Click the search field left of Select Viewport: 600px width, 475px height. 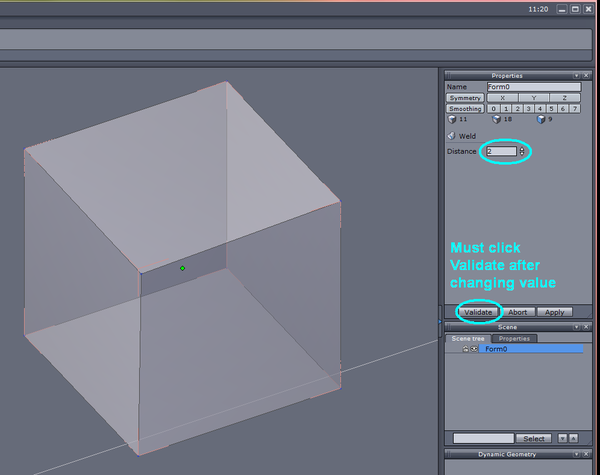coord(484,438)
